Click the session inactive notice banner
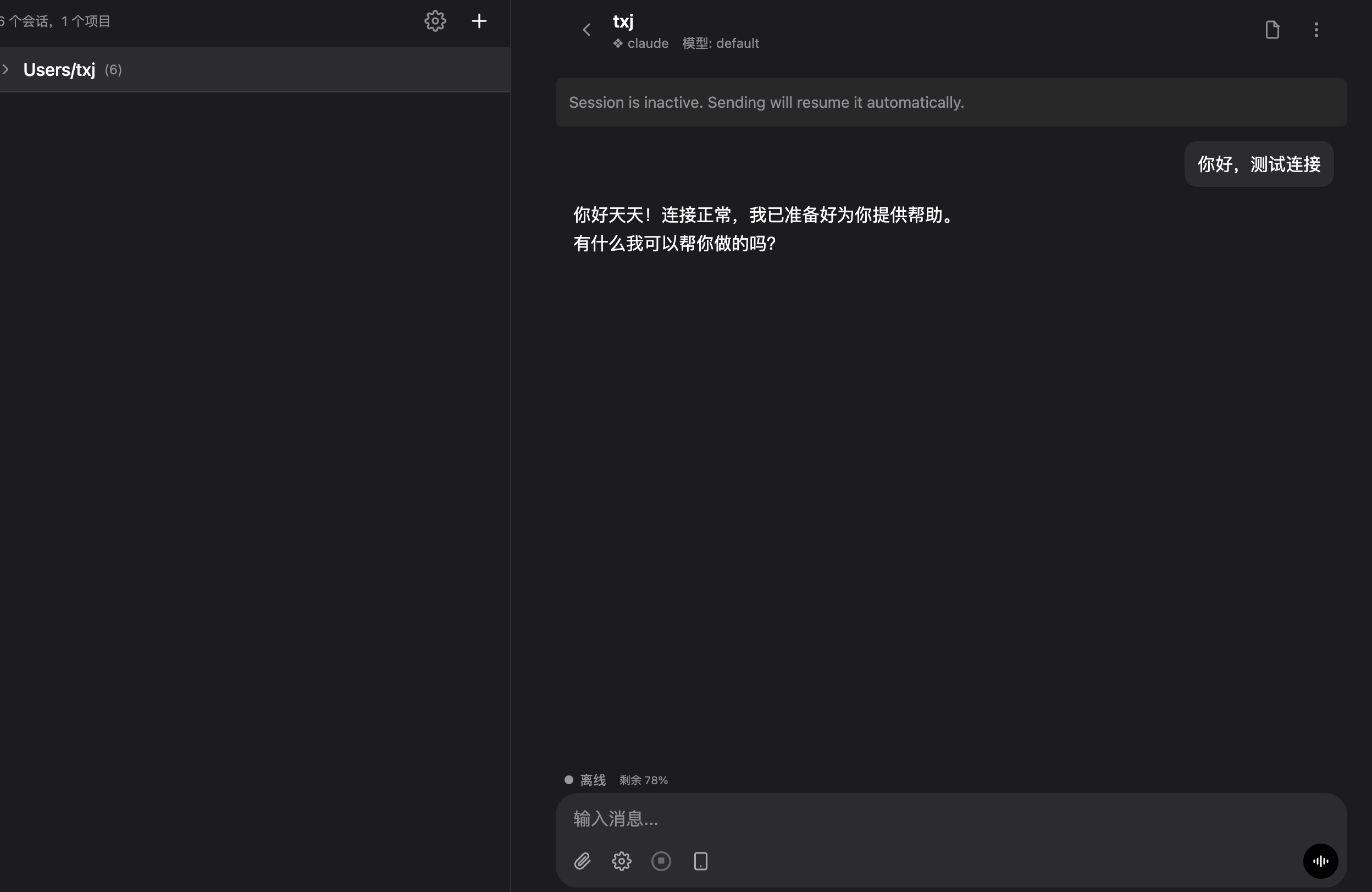The image size is (1372, 892). coord(951,103)
